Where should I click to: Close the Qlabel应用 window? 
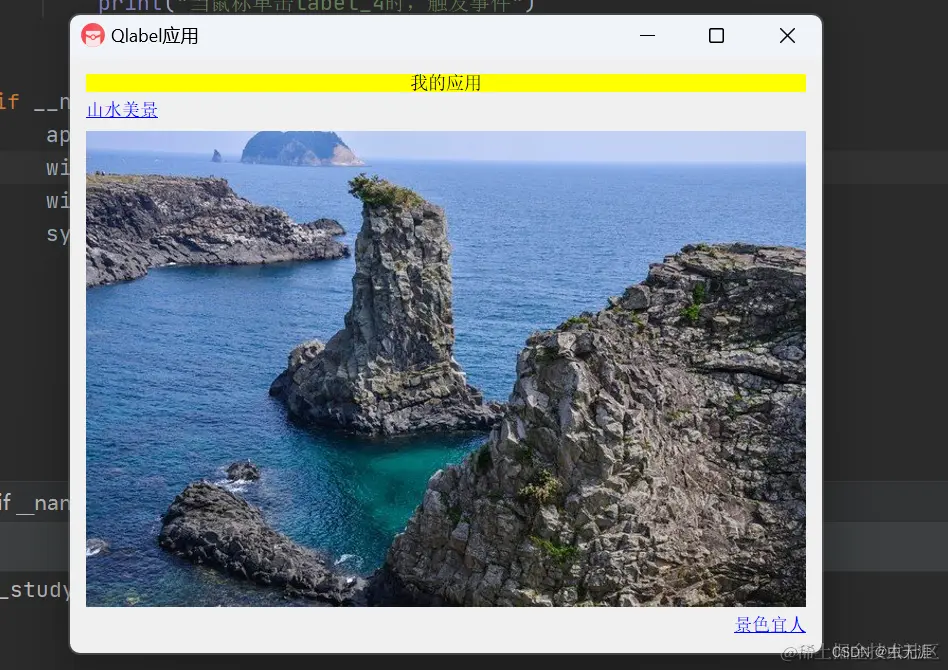pyautogui.click(x=787, y=35)
